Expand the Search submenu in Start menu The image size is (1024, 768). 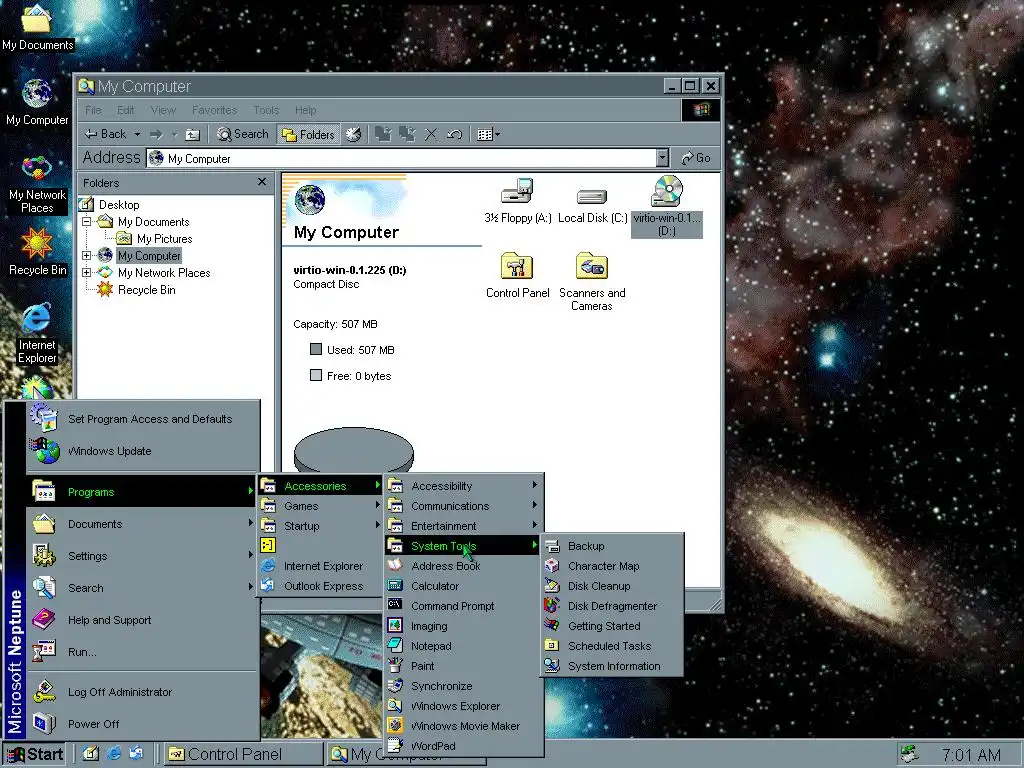[142, 588]
